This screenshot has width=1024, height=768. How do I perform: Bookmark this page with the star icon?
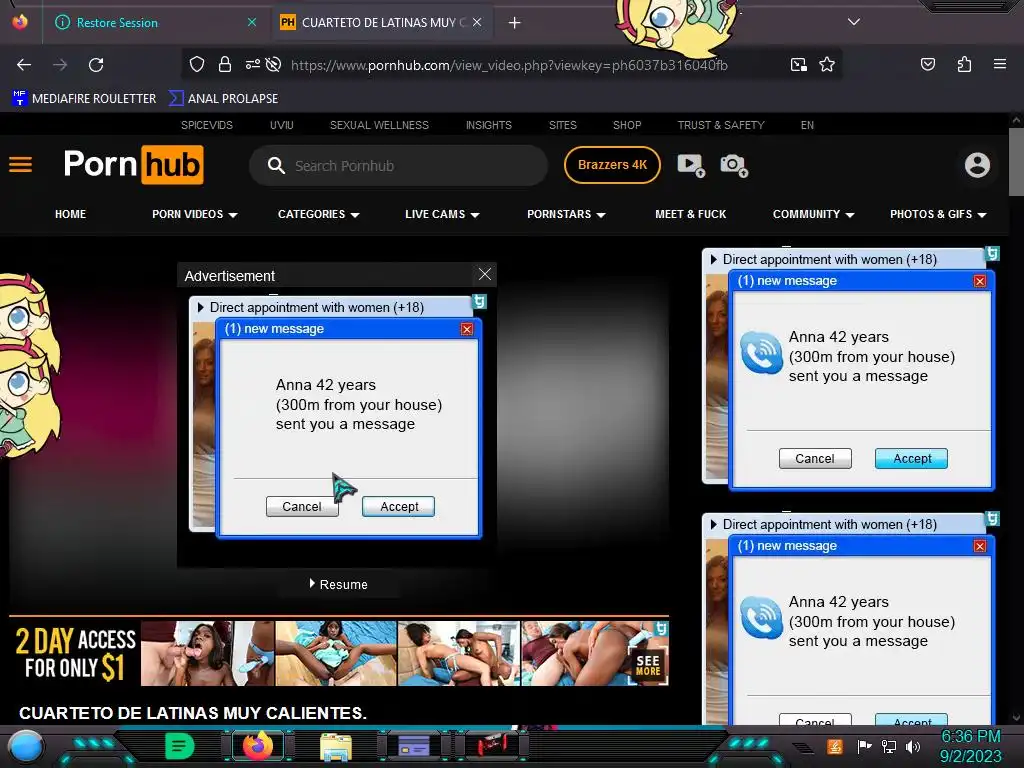pos(827,64)
